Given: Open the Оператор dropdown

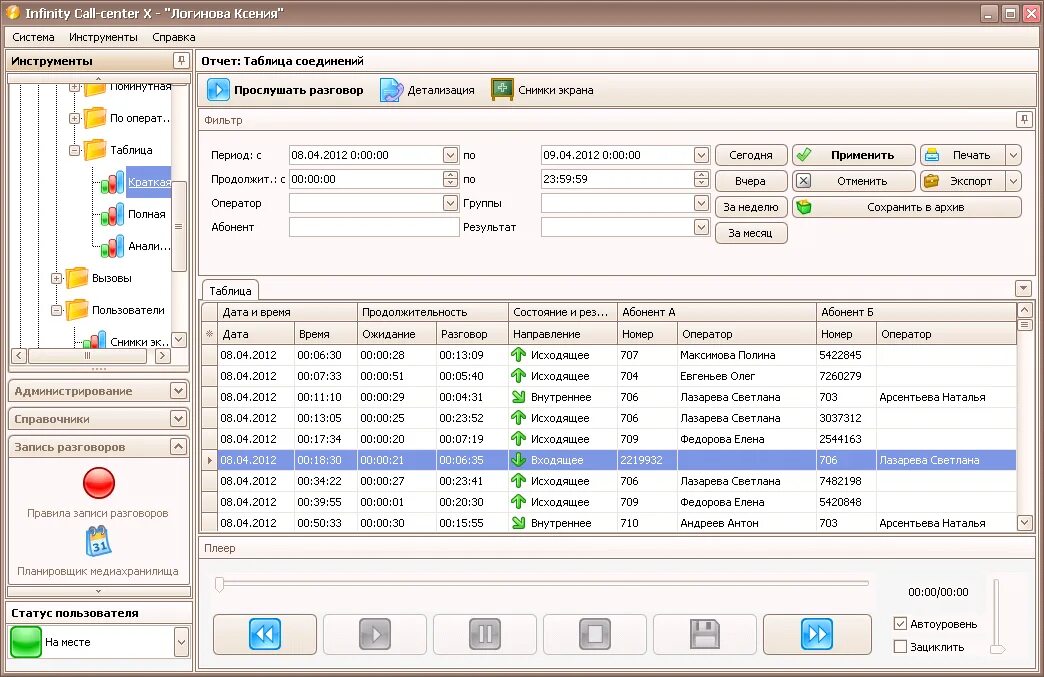Looking at the screenshot, I should point(450,203).
